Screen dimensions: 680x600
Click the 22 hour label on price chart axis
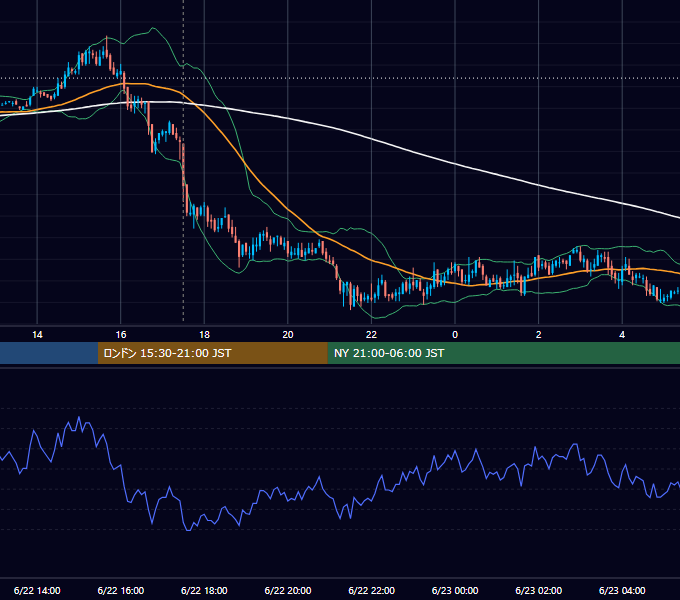coord(371,335)
